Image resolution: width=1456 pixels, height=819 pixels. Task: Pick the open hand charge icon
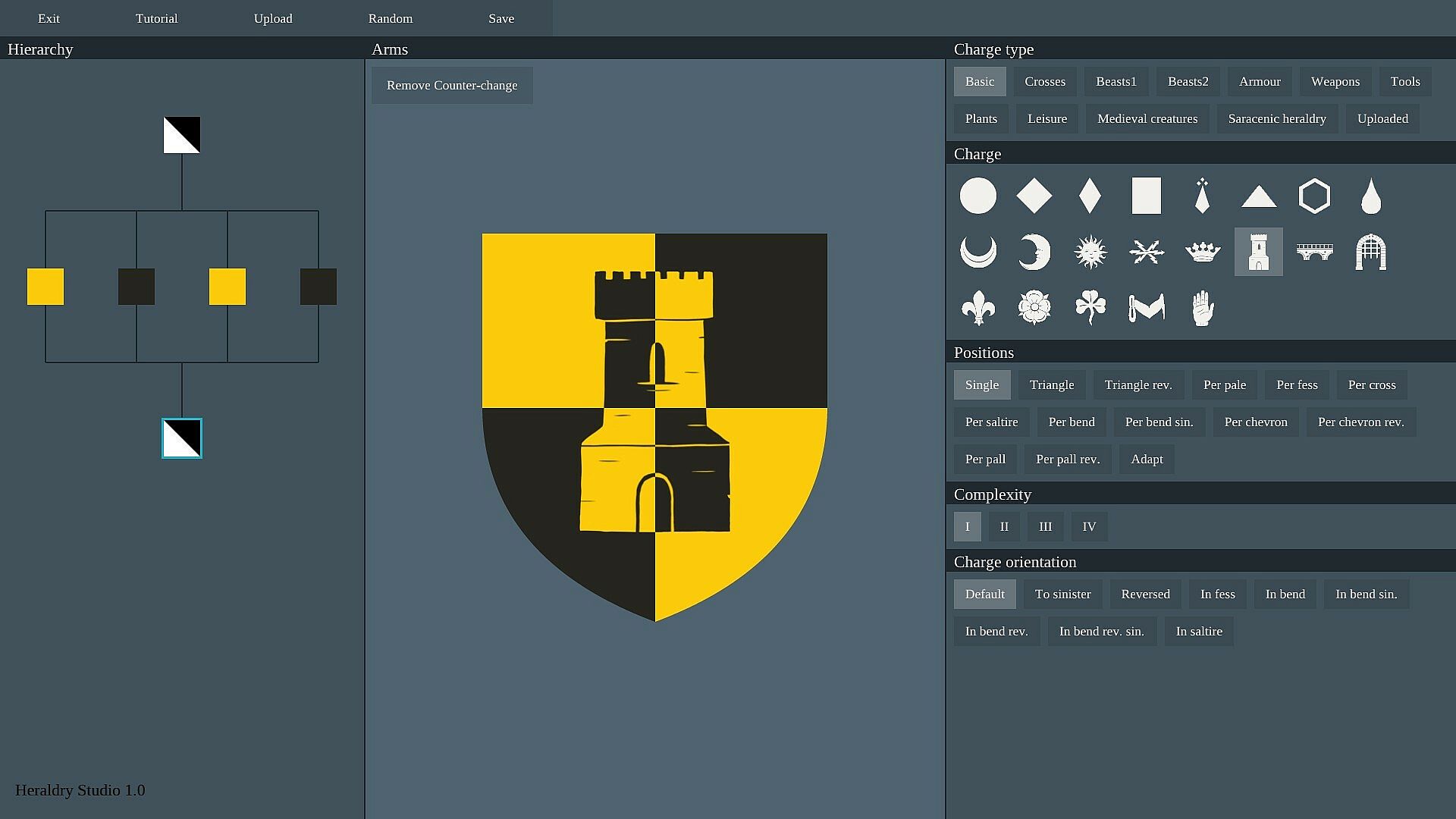[x=1203, y=308]
